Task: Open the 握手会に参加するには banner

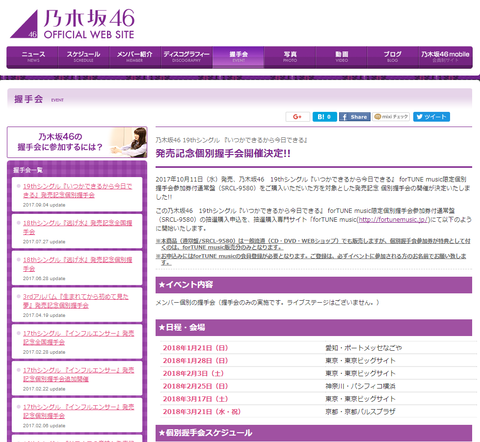Action: point(77,142)
